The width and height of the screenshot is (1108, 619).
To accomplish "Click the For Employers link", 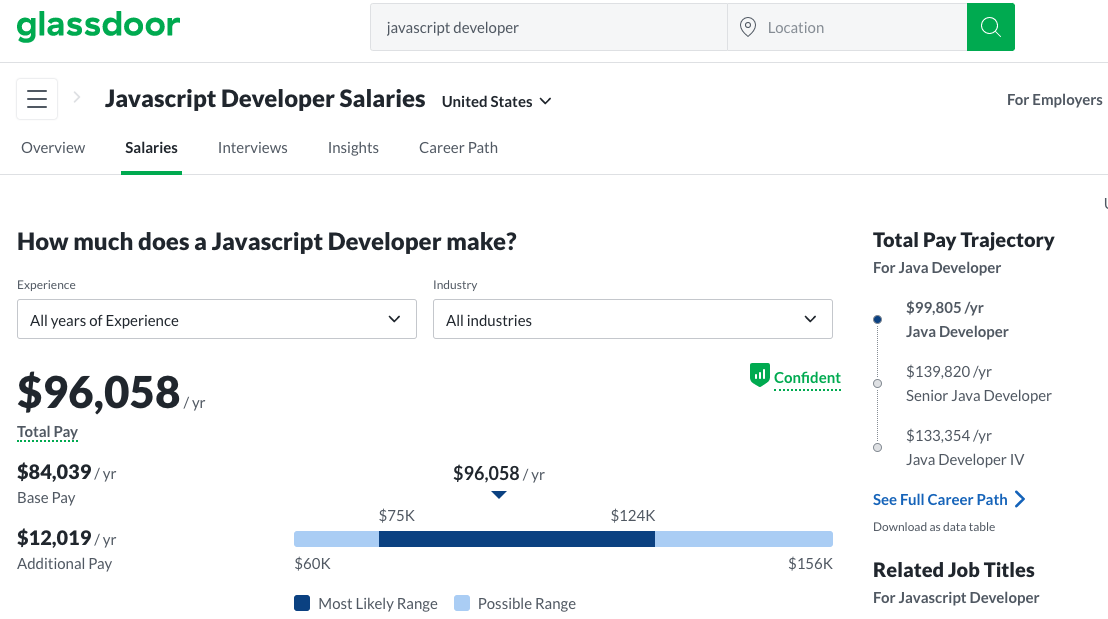I will point(1054,100).
